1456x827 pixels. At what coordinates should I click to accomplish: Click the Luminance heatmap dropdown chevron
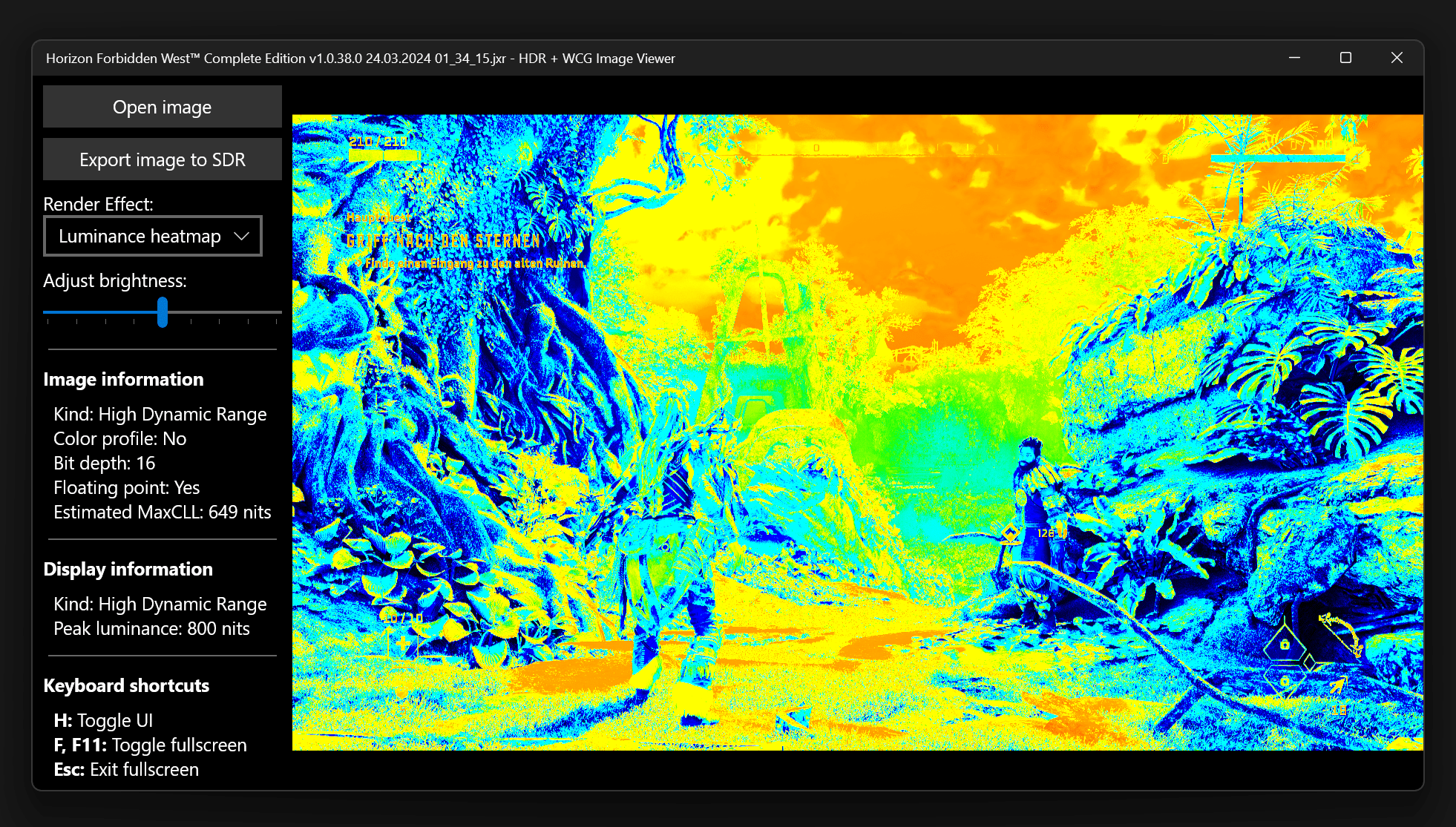pyautogui.click(x=241, y=236)
